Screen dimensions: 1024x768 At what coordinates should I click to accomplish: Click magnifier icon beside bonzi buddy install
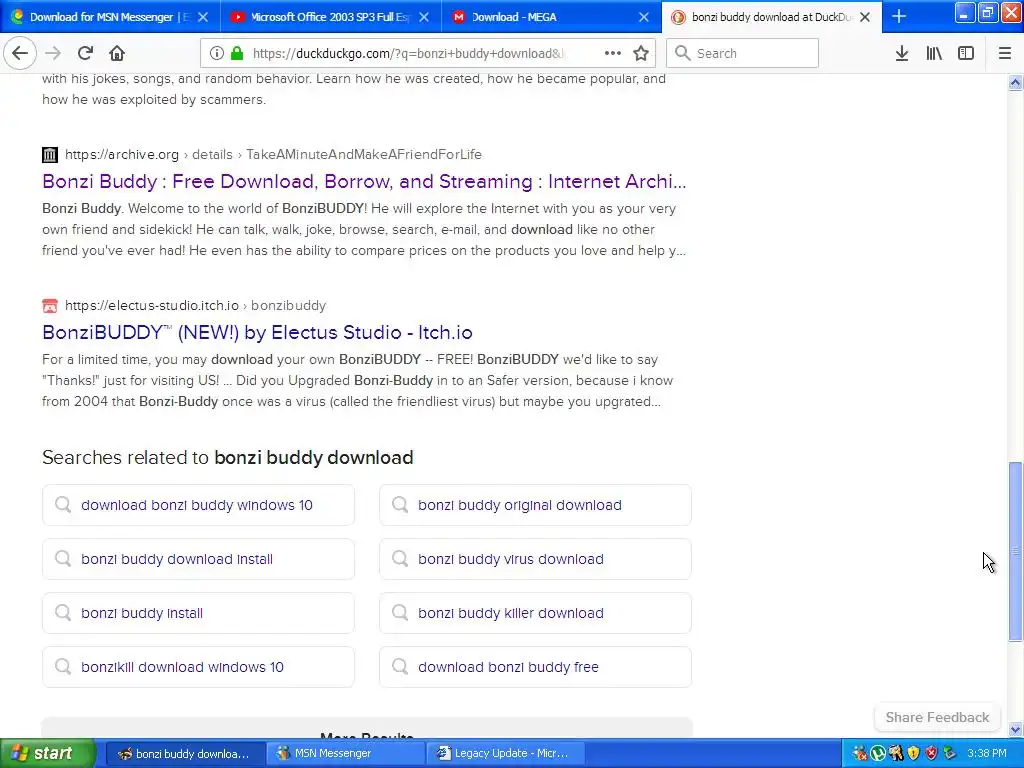click(63, 613)
